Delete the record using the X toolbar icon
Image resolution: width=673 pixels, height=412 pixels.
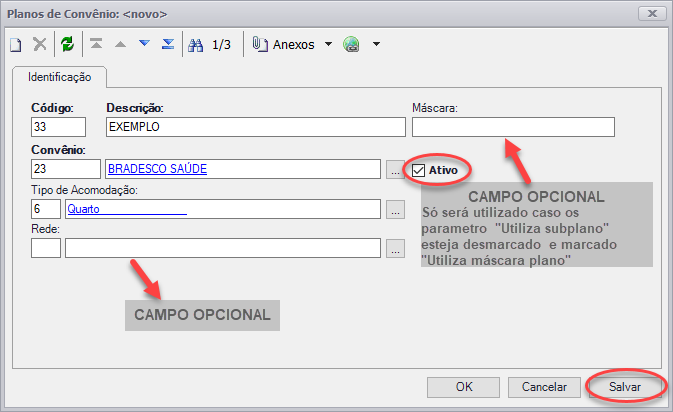click(40, 44)
